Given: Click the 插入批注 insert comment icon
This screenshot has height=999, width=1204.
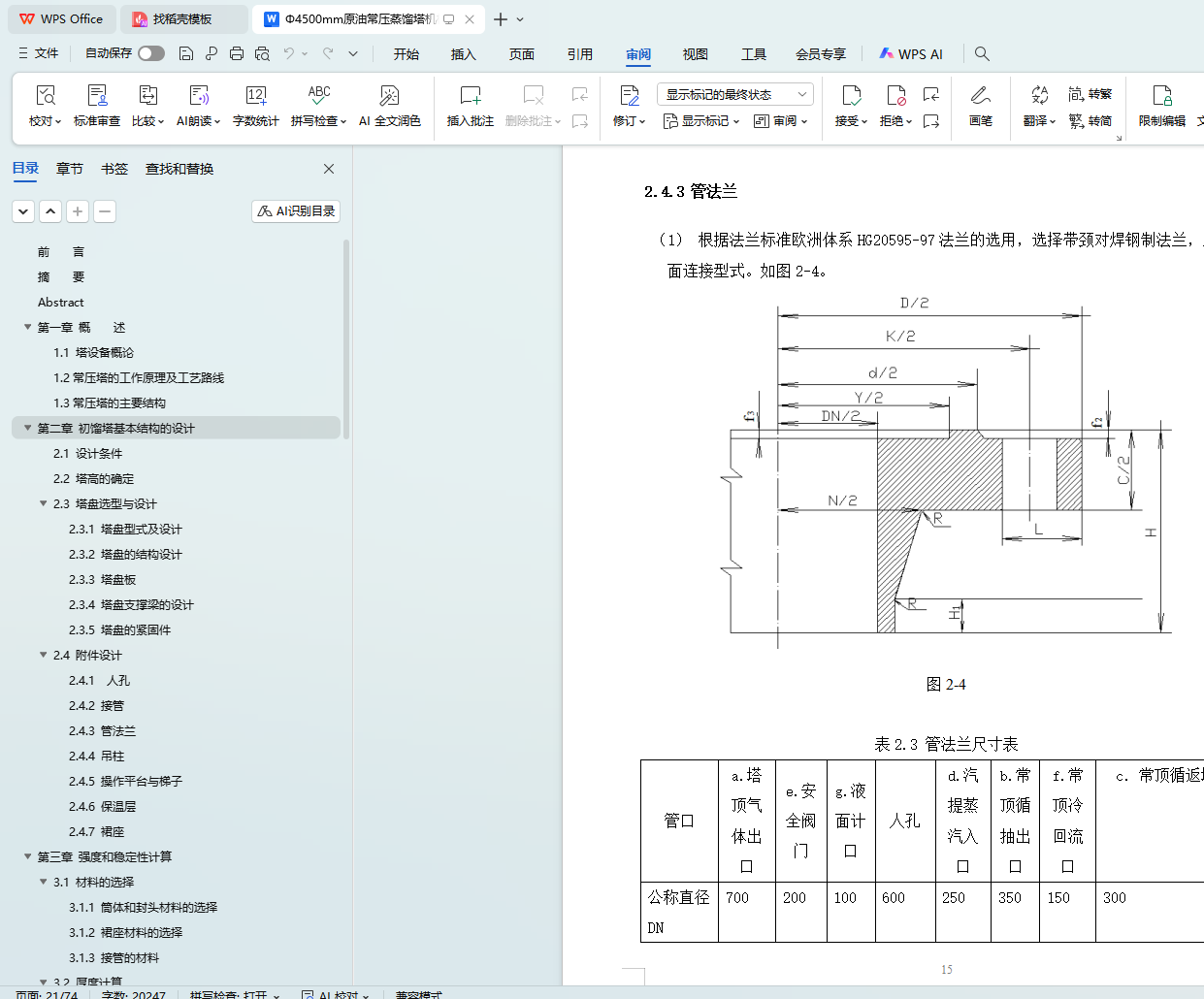Looking at the screenshot, I should coord(470,96).
